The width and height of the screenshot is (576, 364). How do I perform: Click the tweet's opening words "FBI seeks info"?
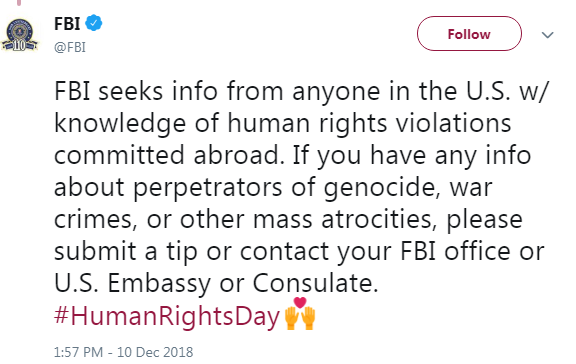click(x=136, y=91)
